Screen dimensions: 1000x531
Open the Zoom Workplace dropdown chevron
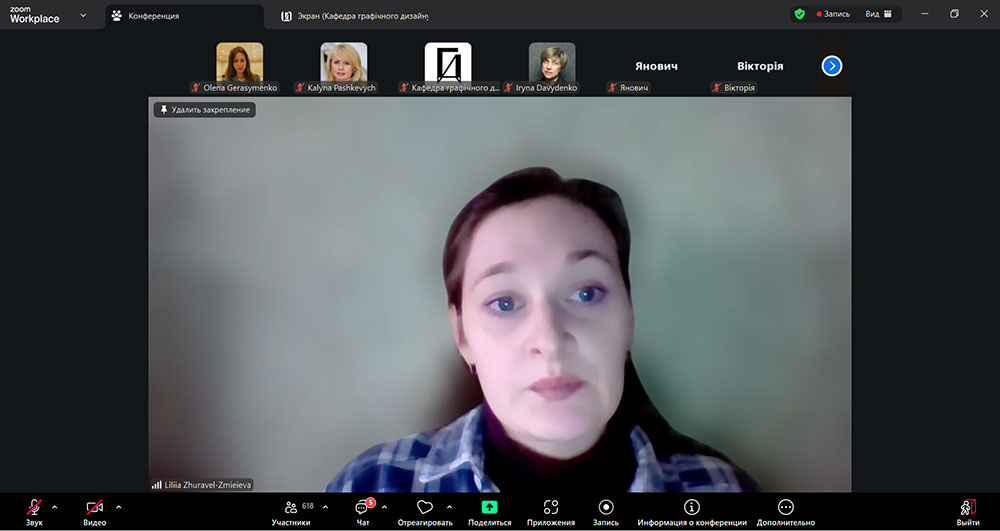pos(82,15)
